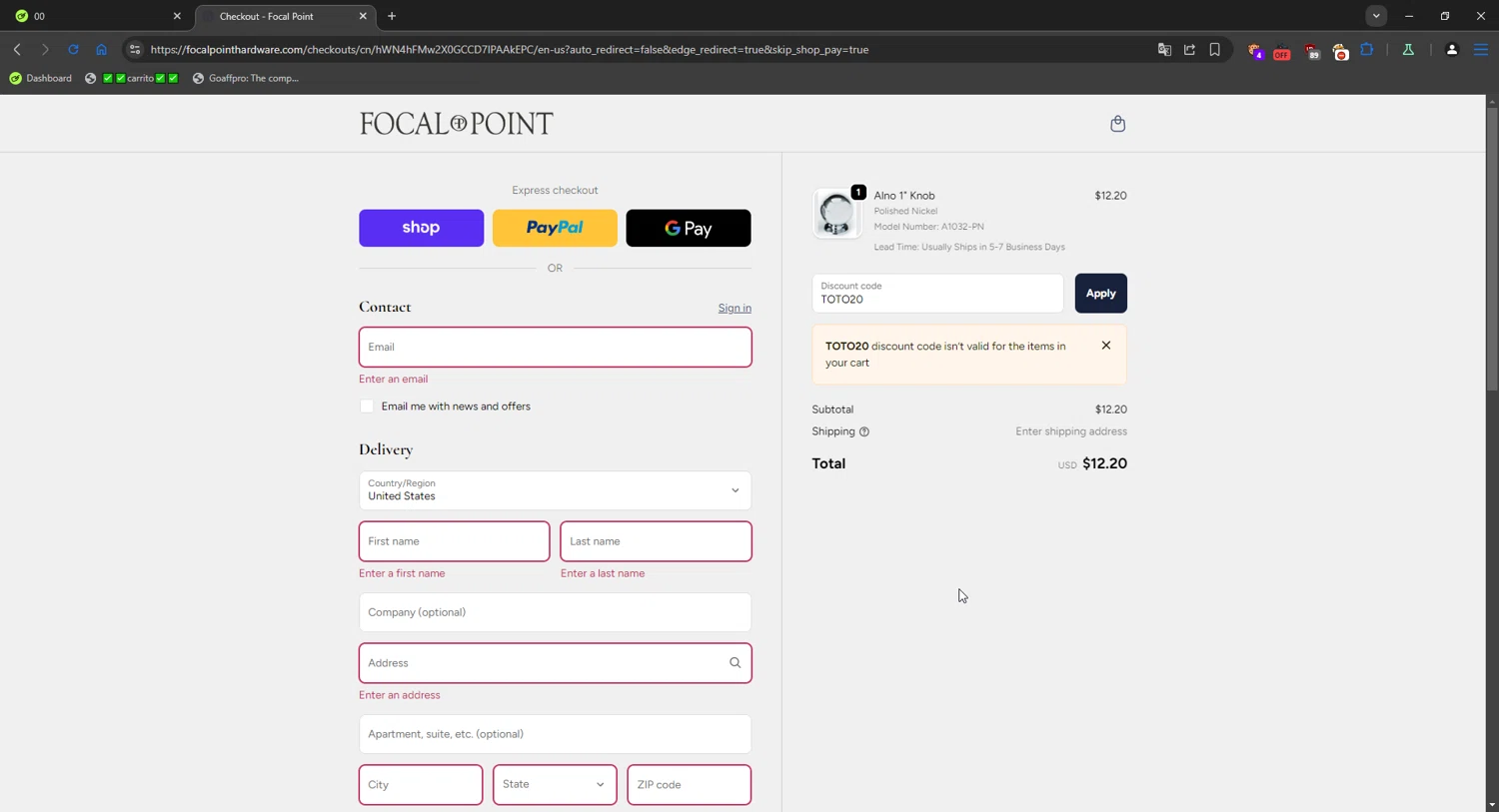Open the extensions puzzle piece menu
The width and height of the screenshot is (1499, 812).
[1367, 49]
